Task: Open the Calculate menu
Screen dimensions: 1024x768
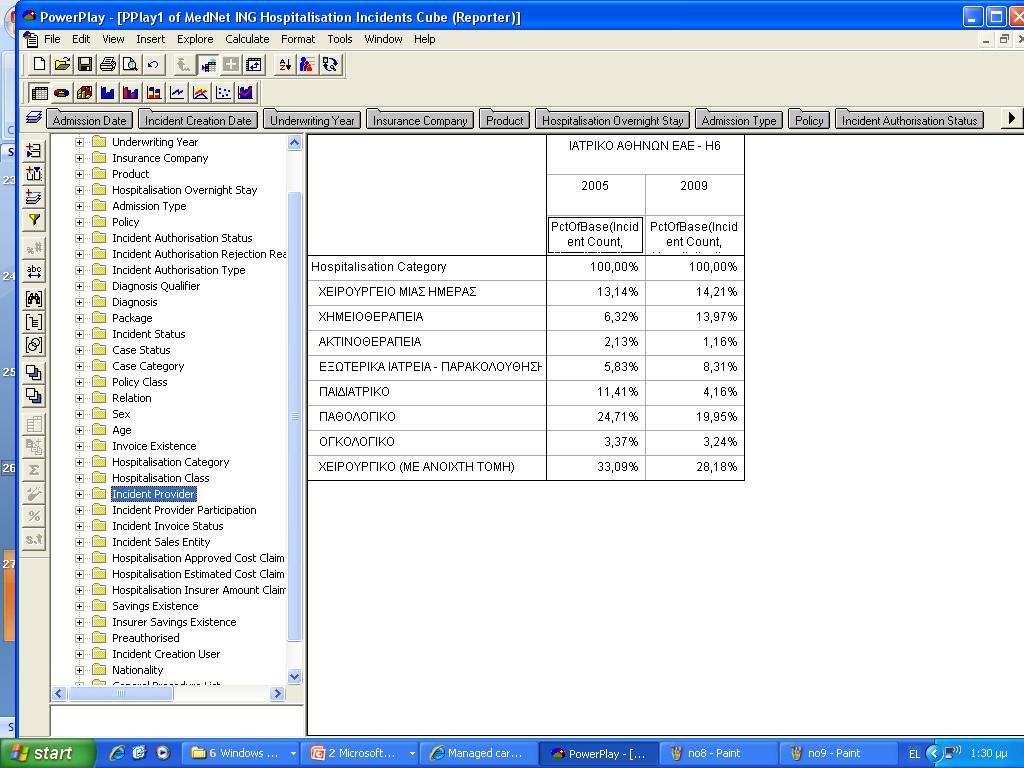Action: 247,39
